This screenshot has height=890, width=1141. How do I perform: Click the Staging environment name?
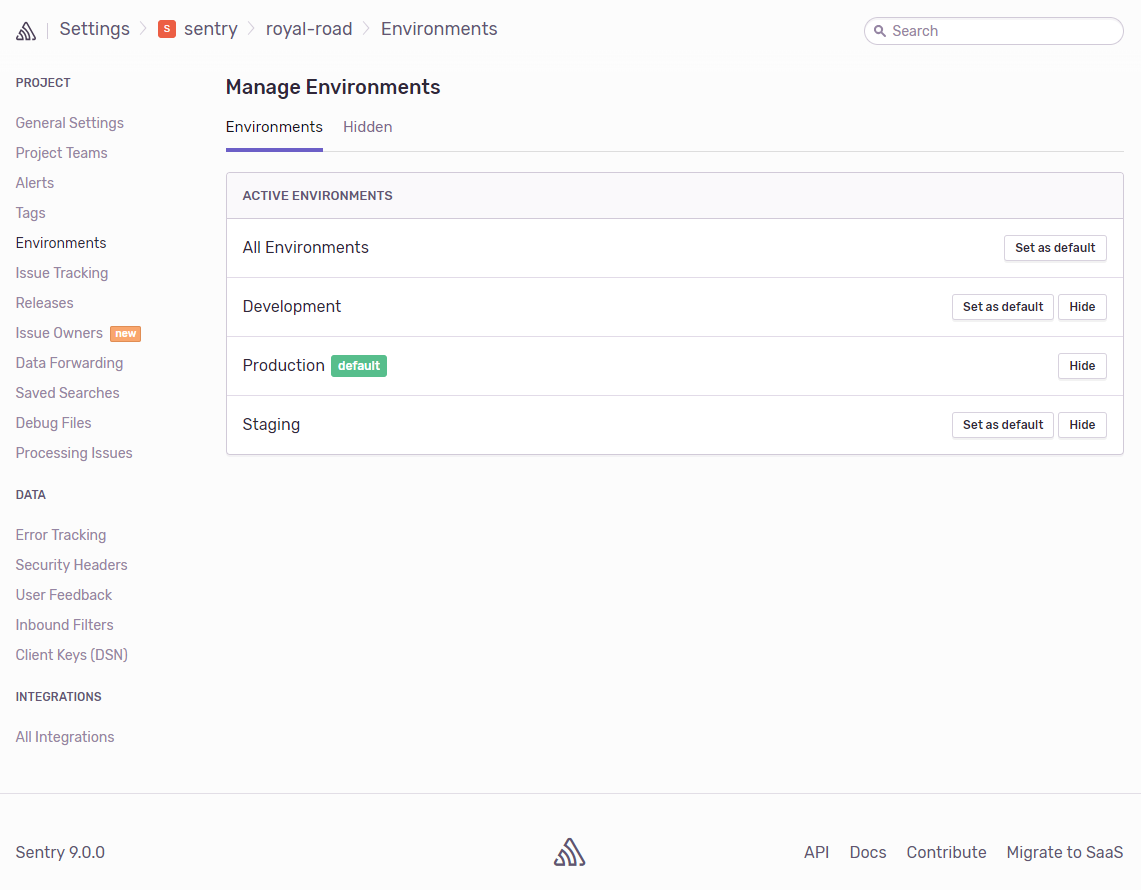click(x=271, y=424)
